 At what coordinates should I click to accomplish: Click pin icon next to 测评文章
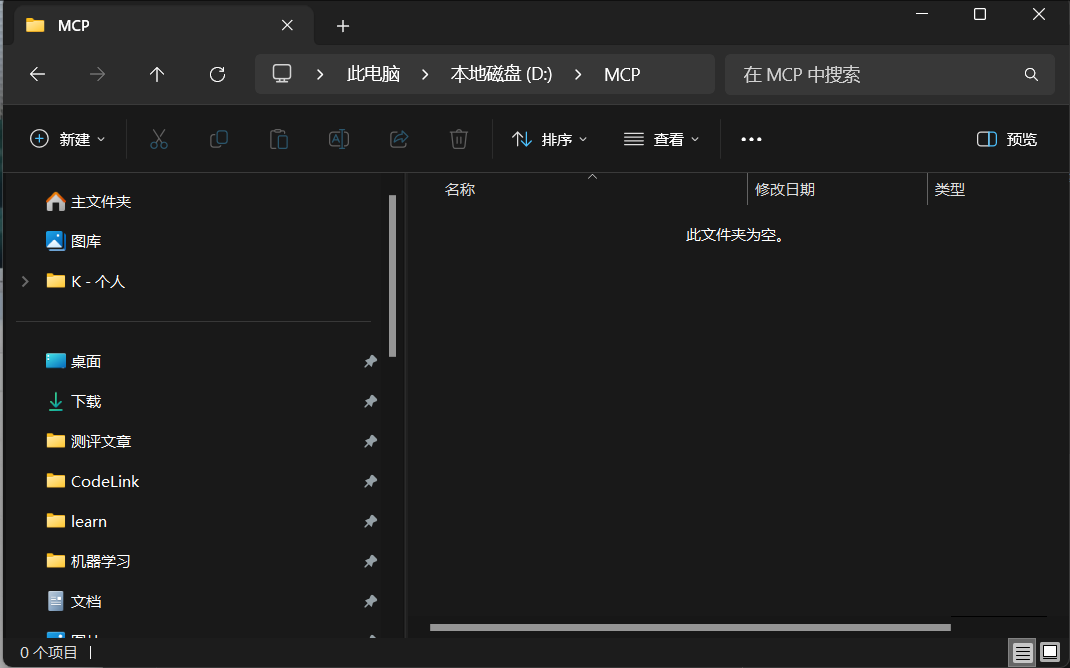point(371,441)
